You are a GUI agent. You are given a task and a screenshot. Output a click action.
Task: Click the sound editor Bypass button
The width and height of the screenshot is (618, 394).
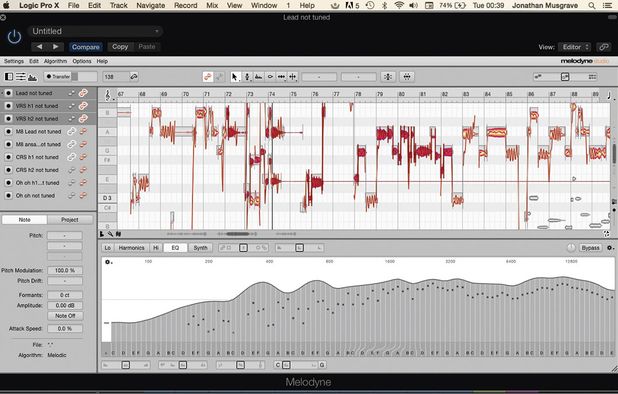tap(590, 248)
